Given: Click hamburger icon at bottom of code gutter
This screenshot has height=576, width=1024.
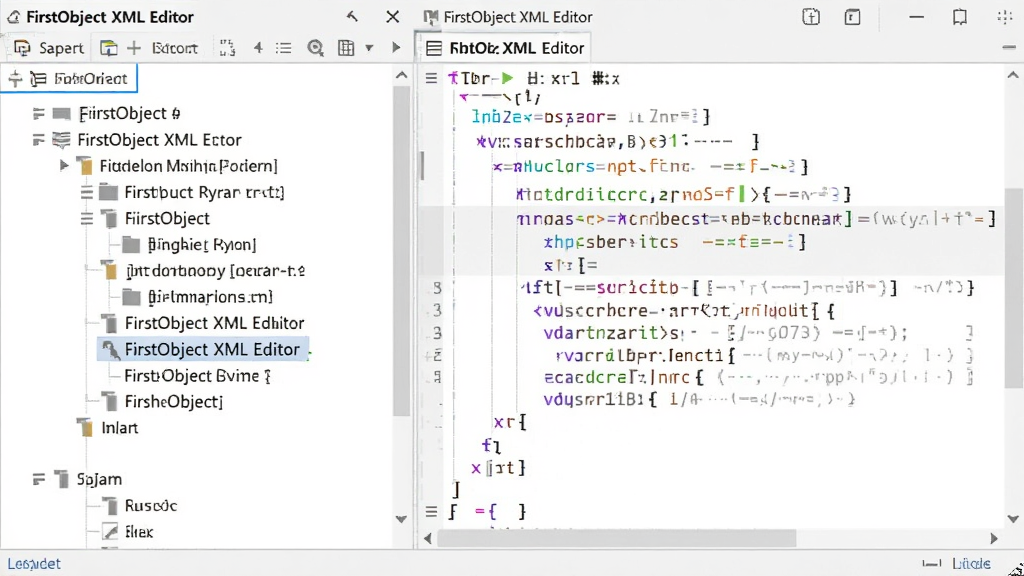Looking at the screenshot, I should [x=431, y=511].
